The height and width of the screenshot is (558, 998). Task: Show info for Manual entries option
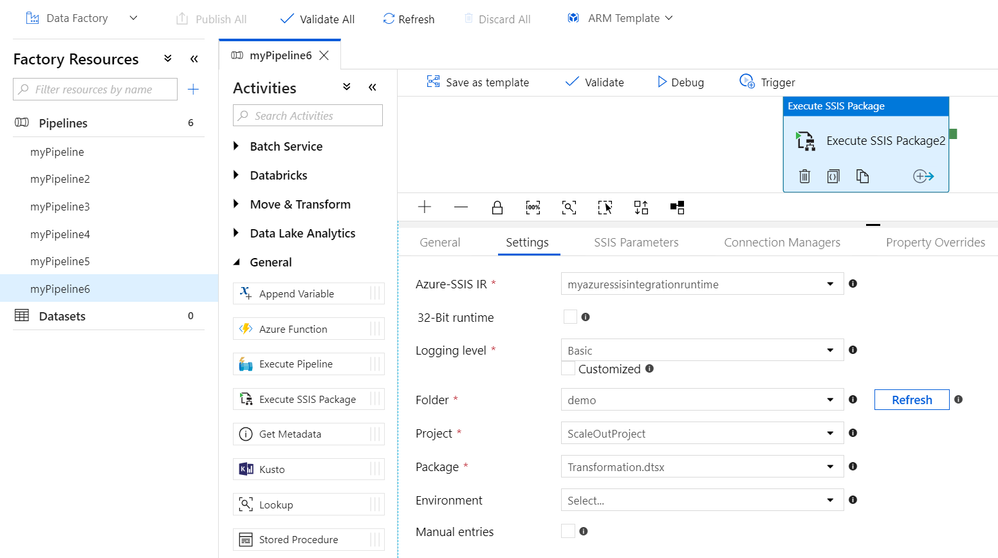(584, 531)
